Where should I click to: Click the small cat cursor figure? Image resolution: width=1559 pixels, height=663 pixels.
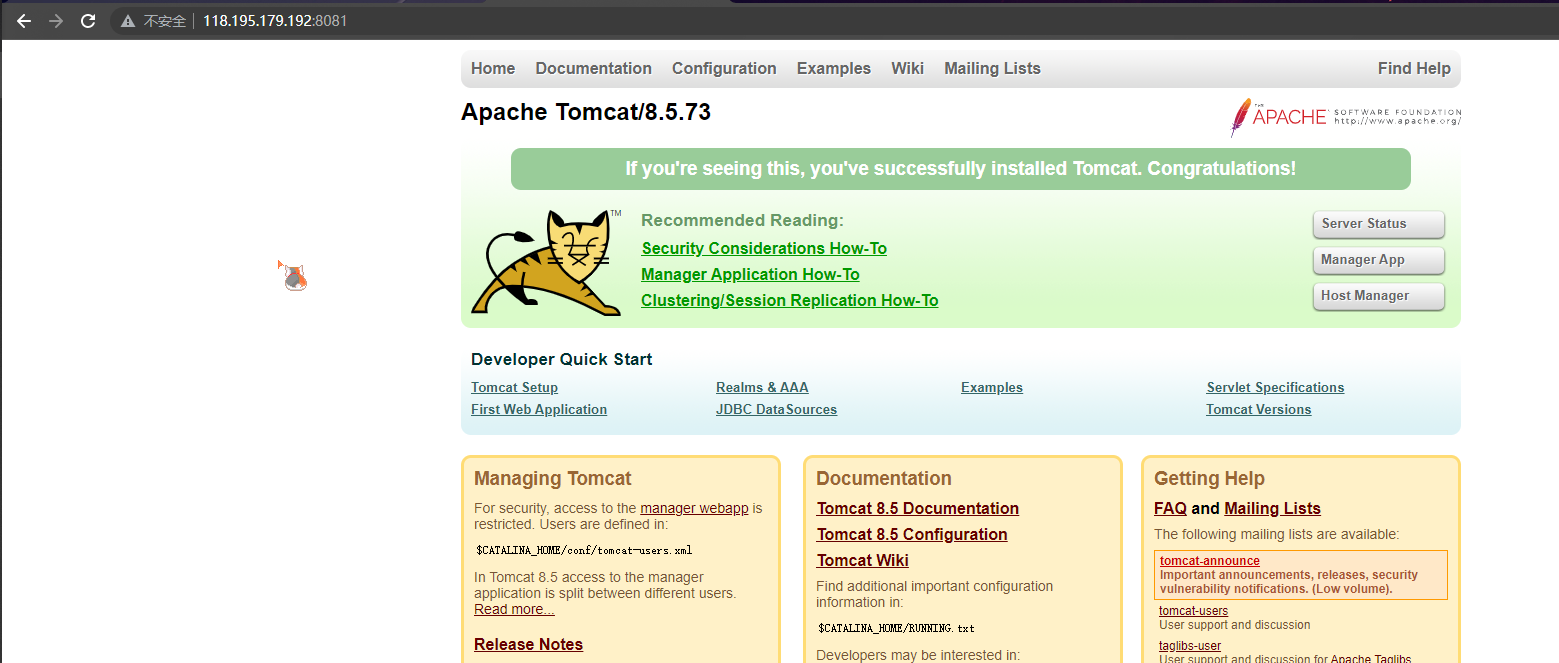(x=293, y=275)
